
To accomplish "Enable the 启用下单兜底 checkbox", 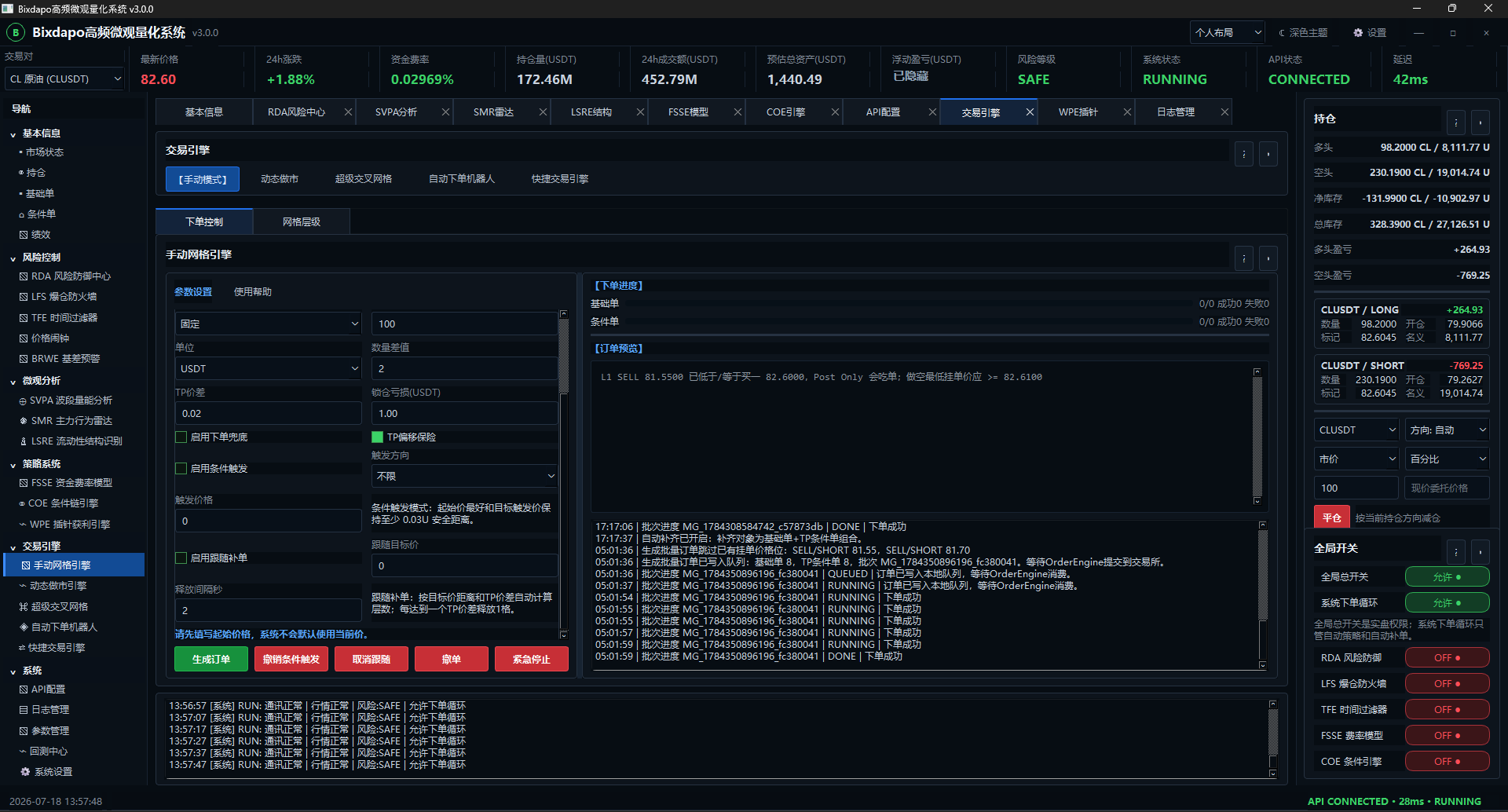I will 181,437.
